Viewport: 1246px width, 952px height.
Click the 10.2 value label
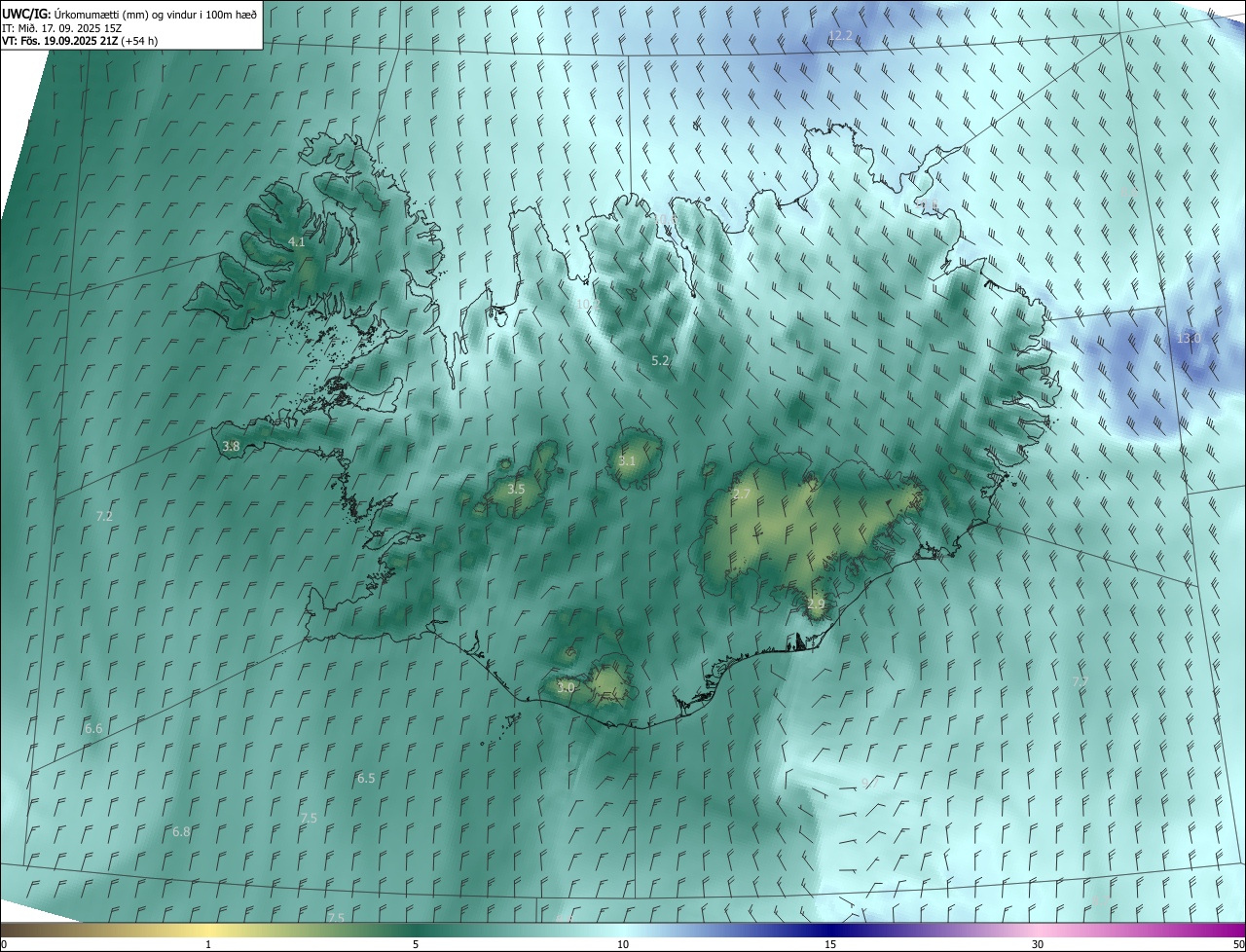click(x=588, y=304)
